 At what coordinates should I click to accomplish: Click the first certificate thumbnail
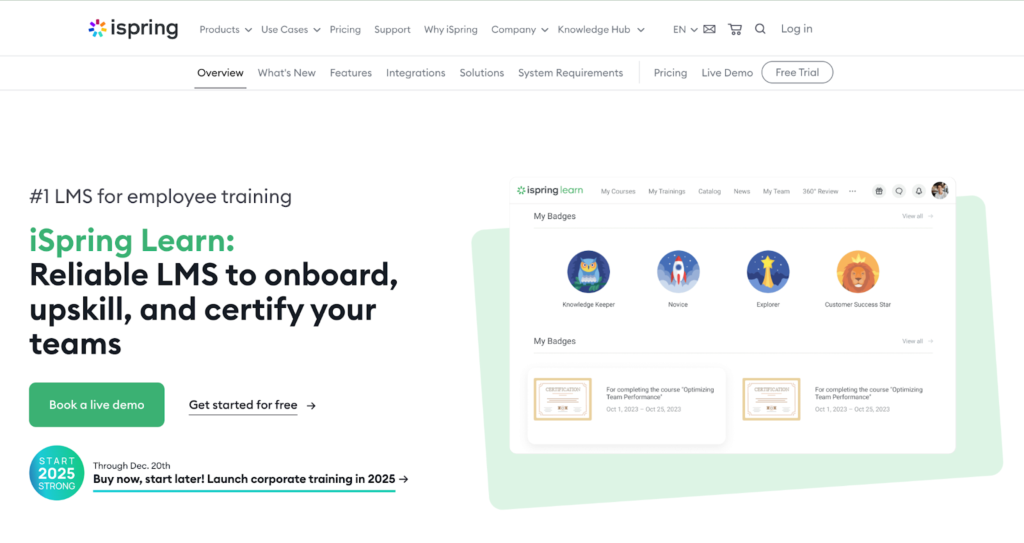562,399
